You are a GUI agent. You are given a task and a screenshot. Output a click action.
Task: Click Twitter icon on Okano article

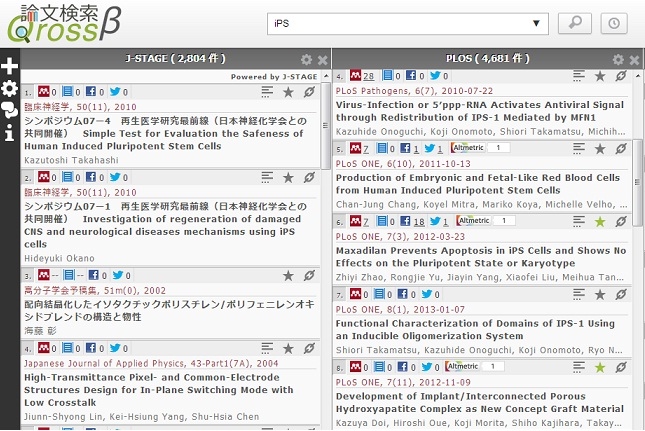115,177
